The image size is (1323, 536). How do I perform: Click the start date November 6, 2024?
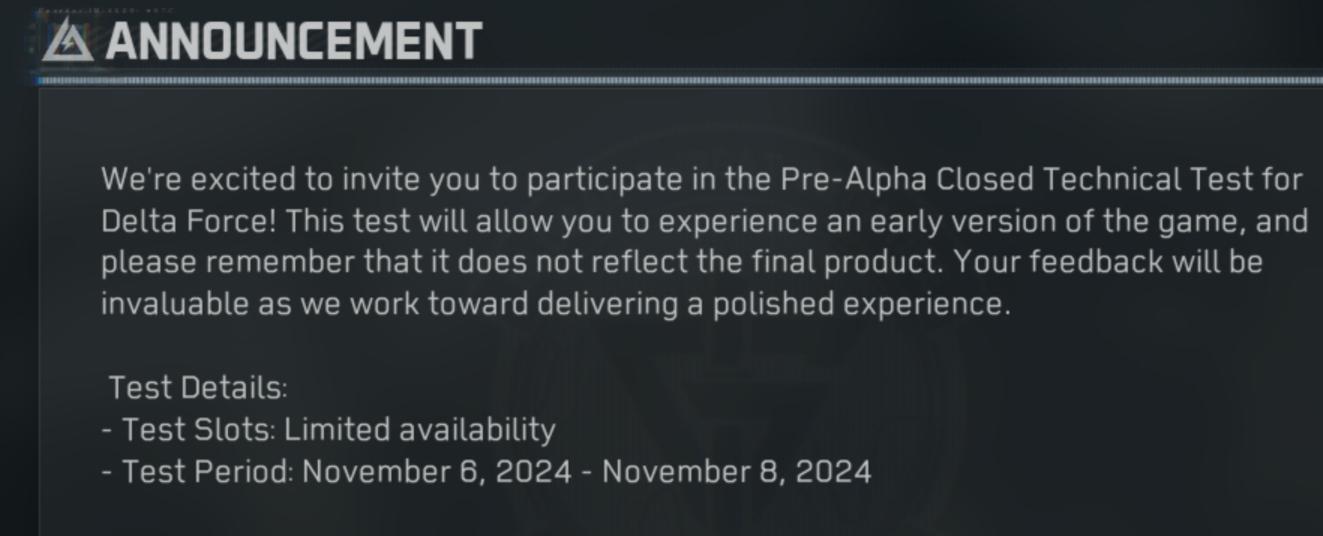pyautogui.click(x=436, y=470)
